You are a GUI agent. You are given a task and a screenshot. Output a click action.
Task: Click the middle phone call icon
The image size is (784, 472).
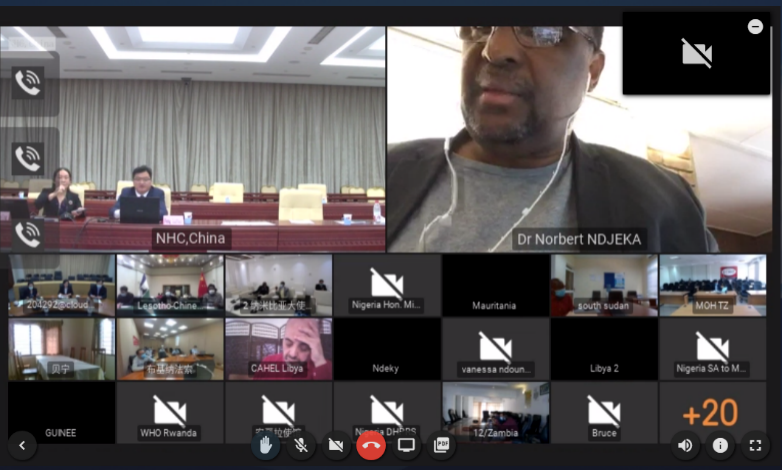tap(27, 158)
